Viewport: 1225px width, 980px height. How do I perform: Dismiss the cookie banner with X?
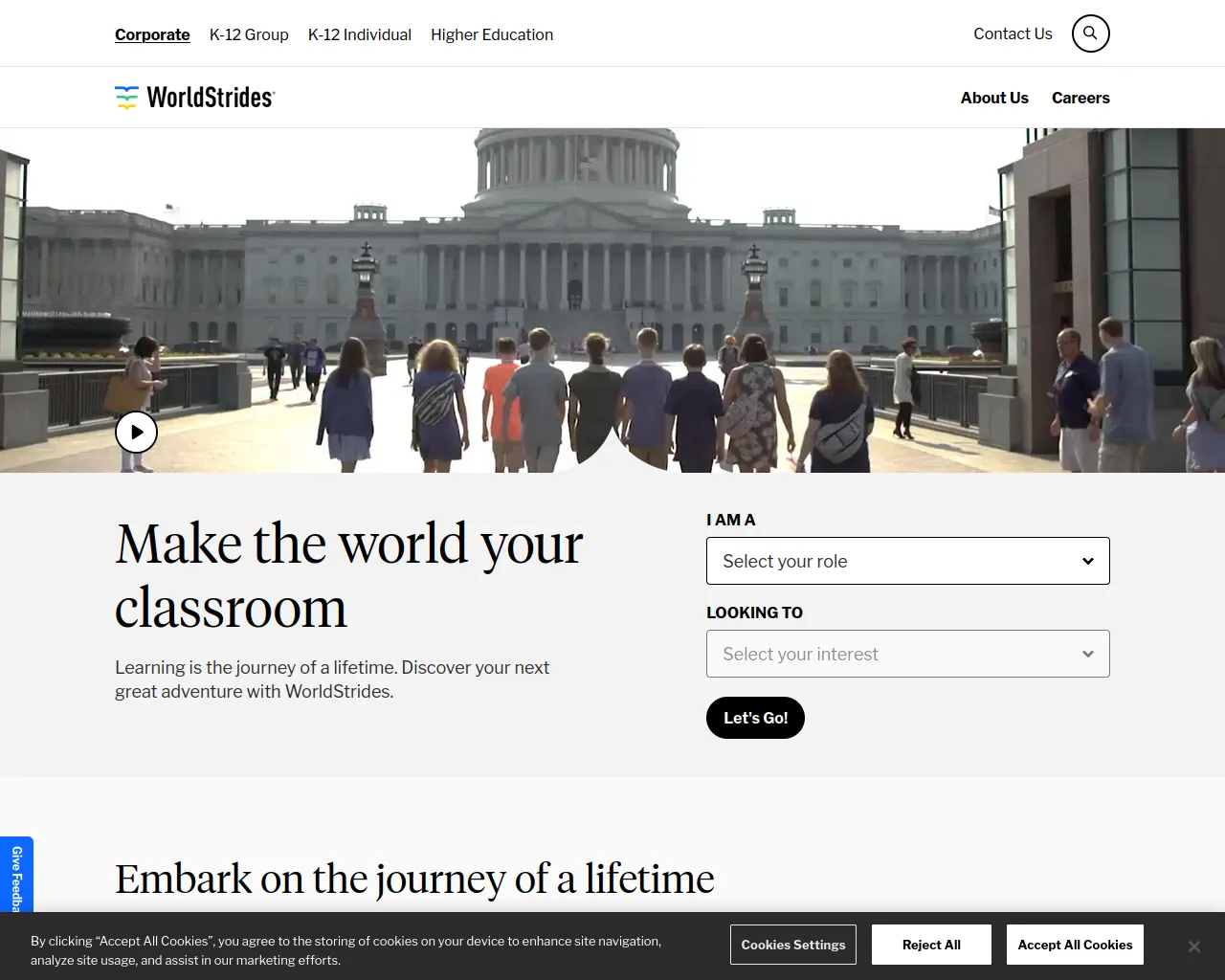pos(1193,946)
